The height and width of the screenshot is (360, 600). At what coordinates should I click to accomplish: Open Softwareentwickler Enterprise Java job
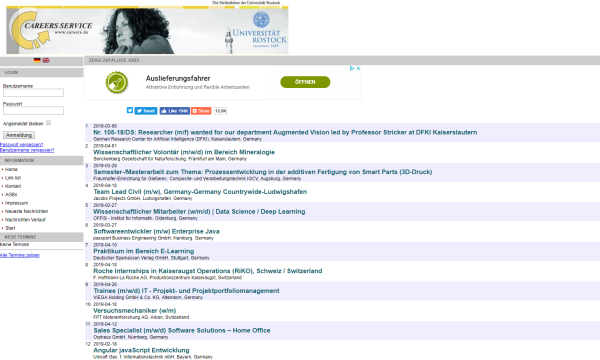(157, 231)
